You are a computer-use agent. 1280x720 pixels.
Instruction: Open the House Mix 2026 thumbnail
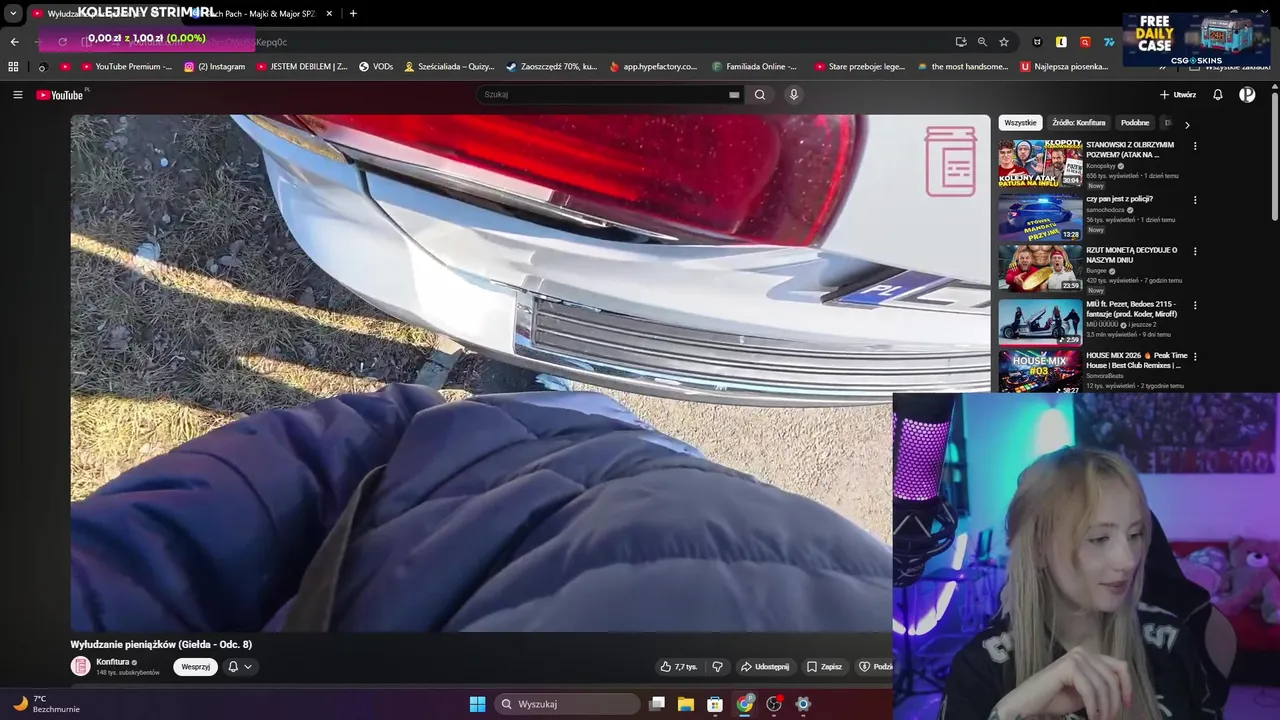(1040, 372)
